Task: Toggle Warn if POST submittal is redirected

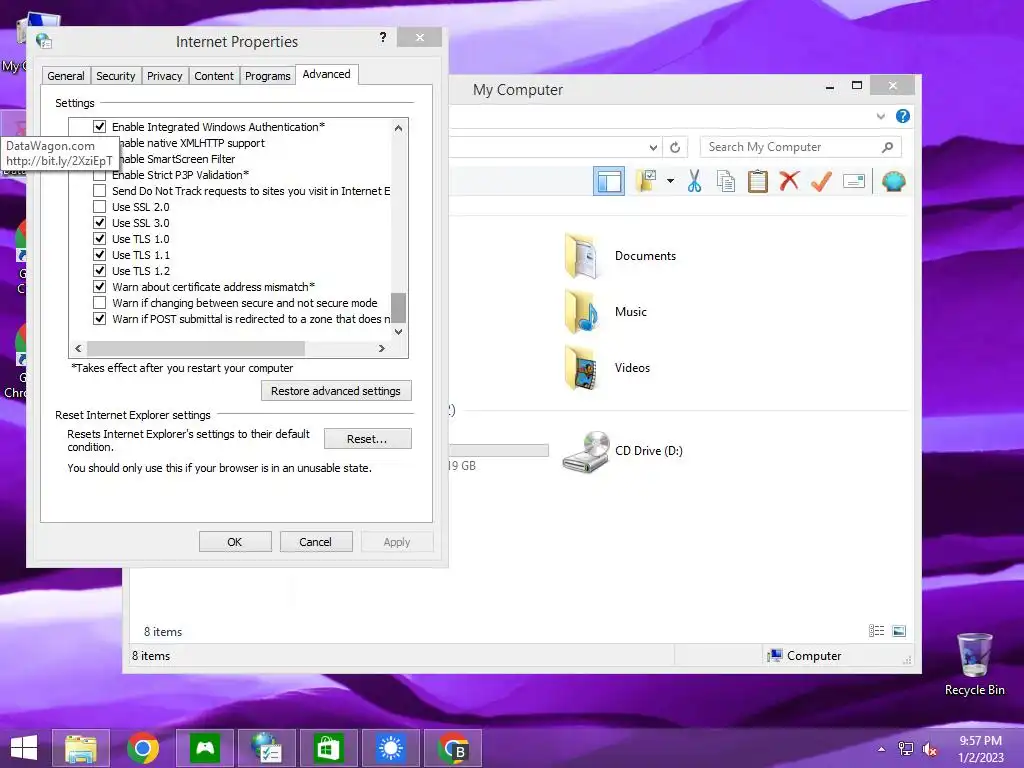Action: 99,319
